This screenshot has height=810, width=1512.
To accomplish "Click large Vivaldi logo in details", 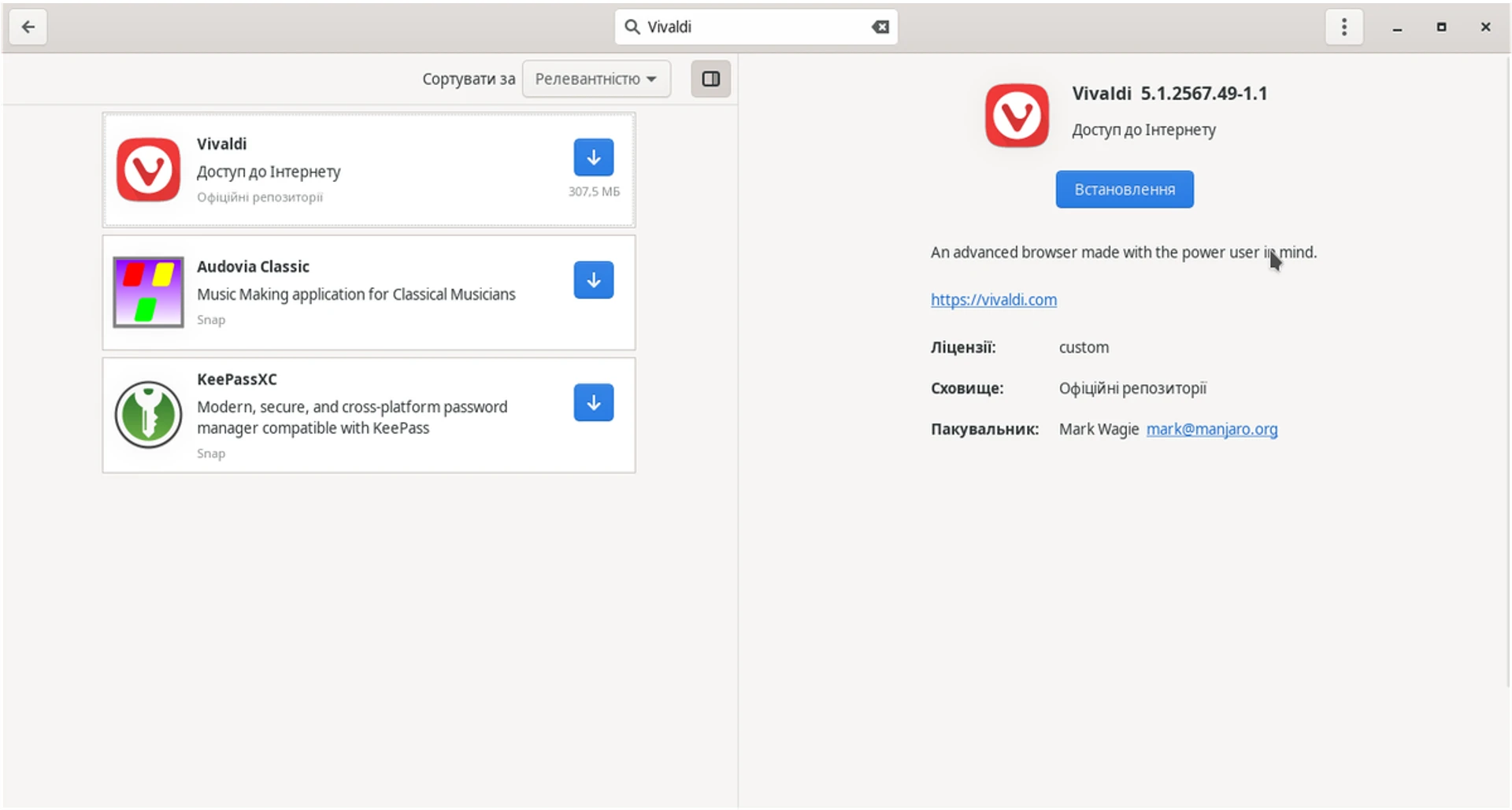I will pyautogui.click(x=1017, y=116).
